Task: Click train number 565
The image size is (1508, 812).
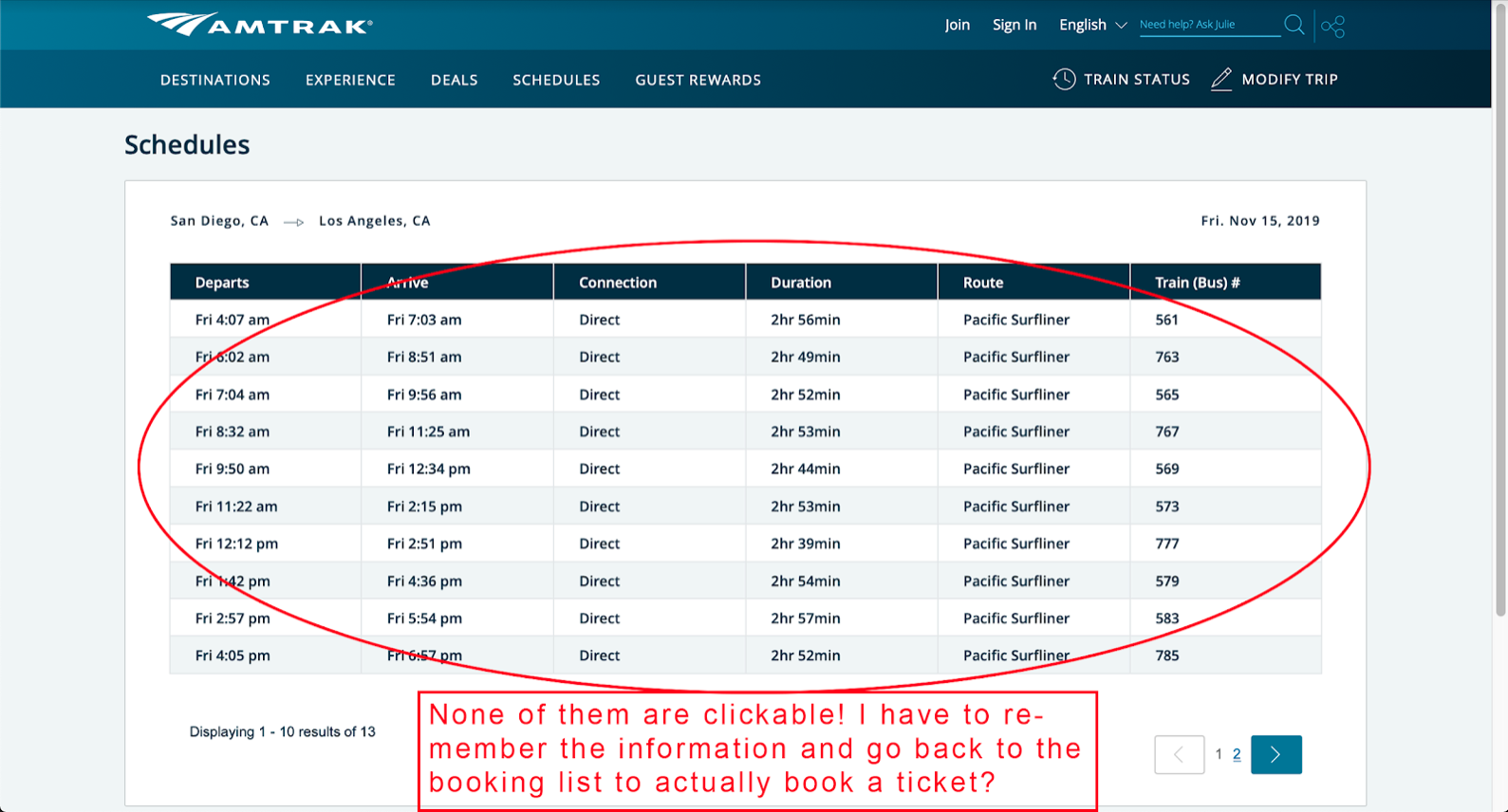Action: tap(1166, 395)
